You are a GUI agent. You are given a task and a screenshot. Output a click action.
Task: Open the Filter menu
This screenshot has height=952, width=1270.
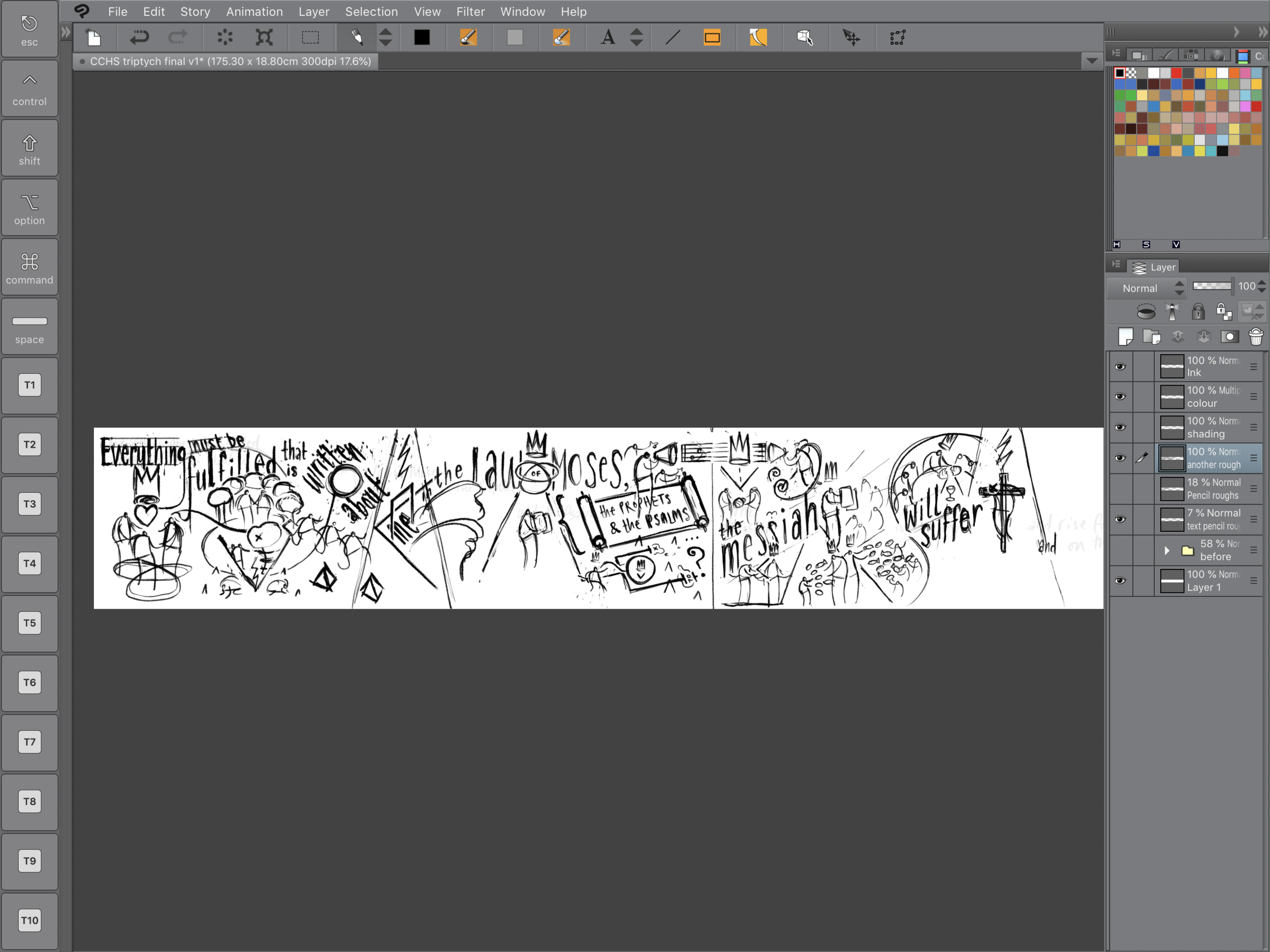coord(471,12)
